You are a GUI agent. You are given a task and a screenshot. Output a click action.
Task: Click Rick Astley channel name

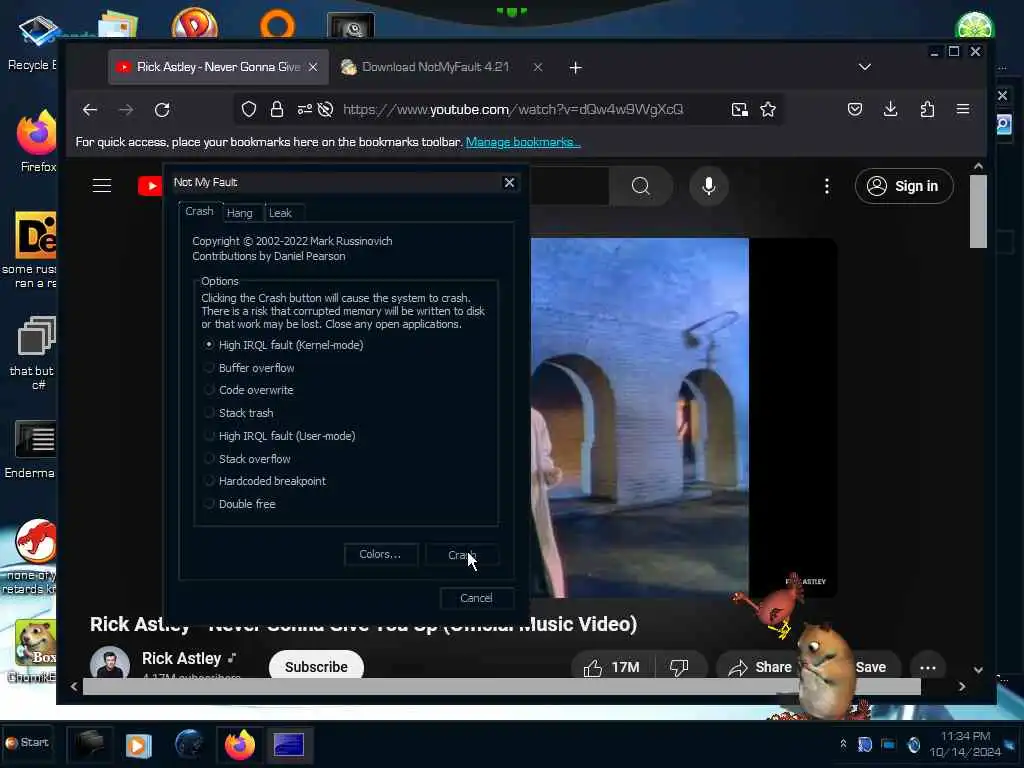click(x=182, y=658)
